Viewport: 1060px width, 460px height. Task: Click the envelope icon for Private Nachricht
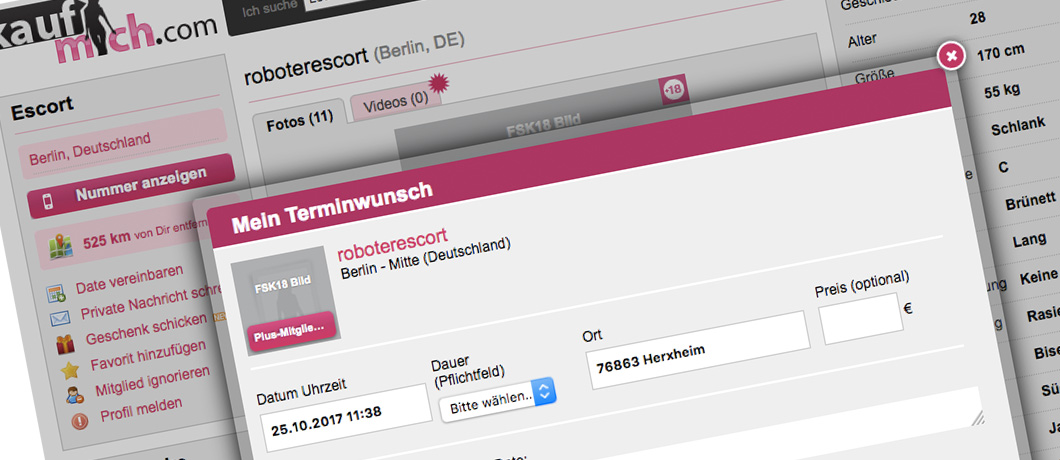coord(60,319)
